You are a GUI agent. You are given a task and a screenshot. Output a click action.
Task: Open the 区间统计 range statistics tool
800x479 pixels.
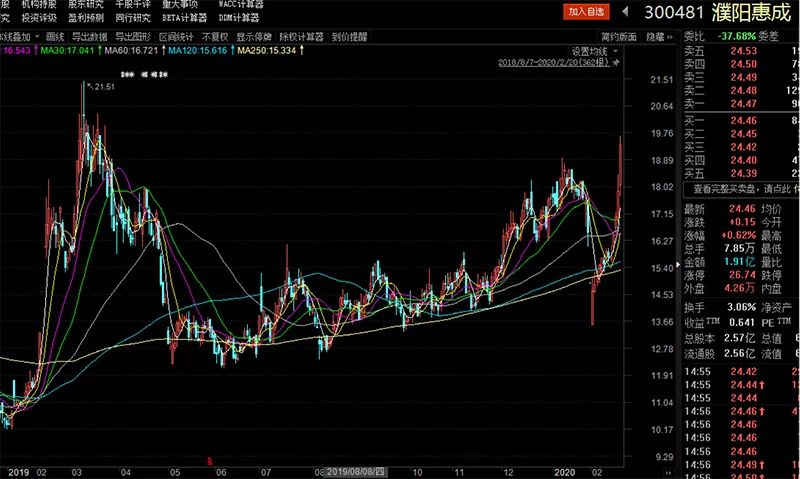point(169,36)
